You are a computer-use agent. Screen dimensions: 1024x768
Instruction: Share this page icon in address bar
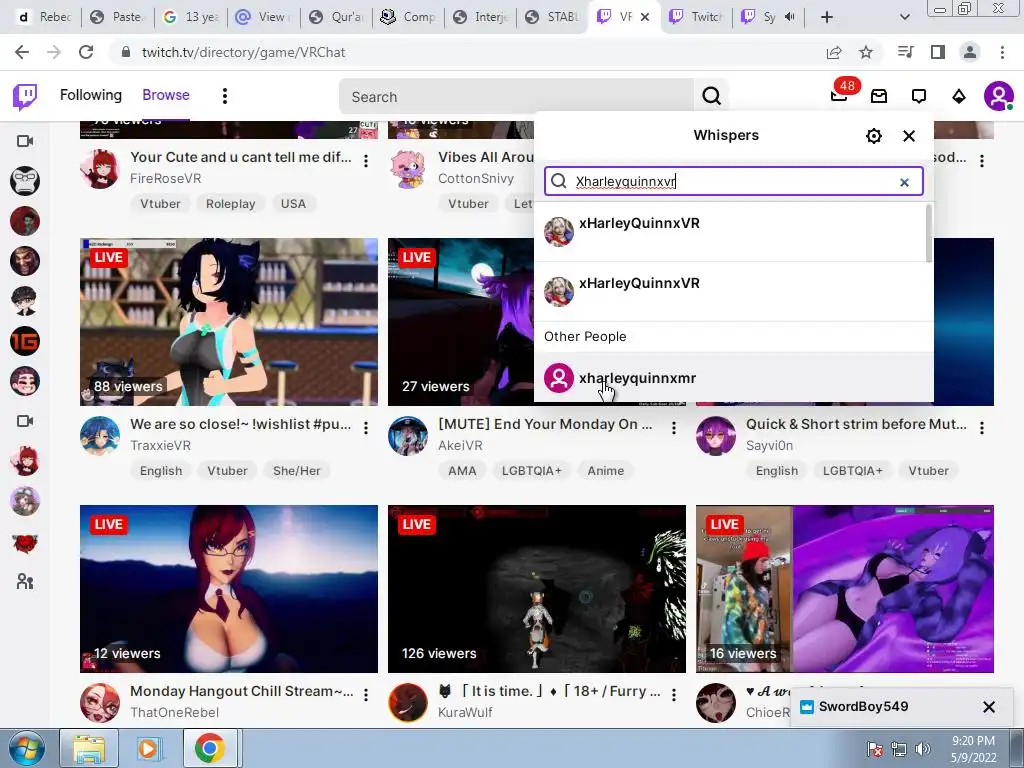point(834,52)
